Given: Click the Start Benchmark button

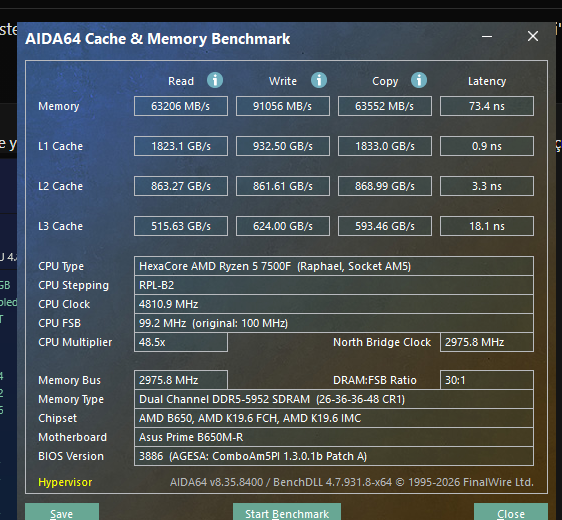Looking at the screenshot, I should (287, 512).
